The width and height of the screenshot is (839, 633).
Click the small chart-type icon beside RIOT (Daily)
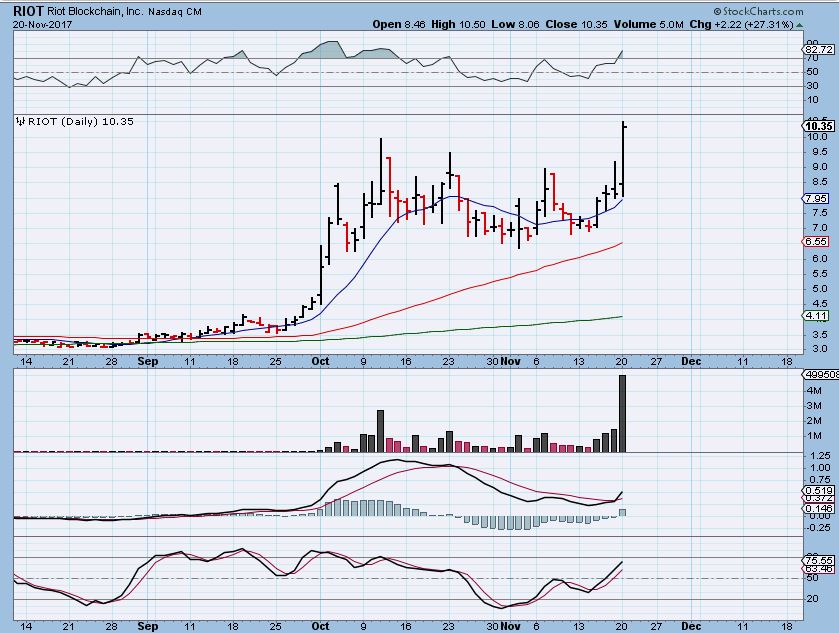pos(17,121)
